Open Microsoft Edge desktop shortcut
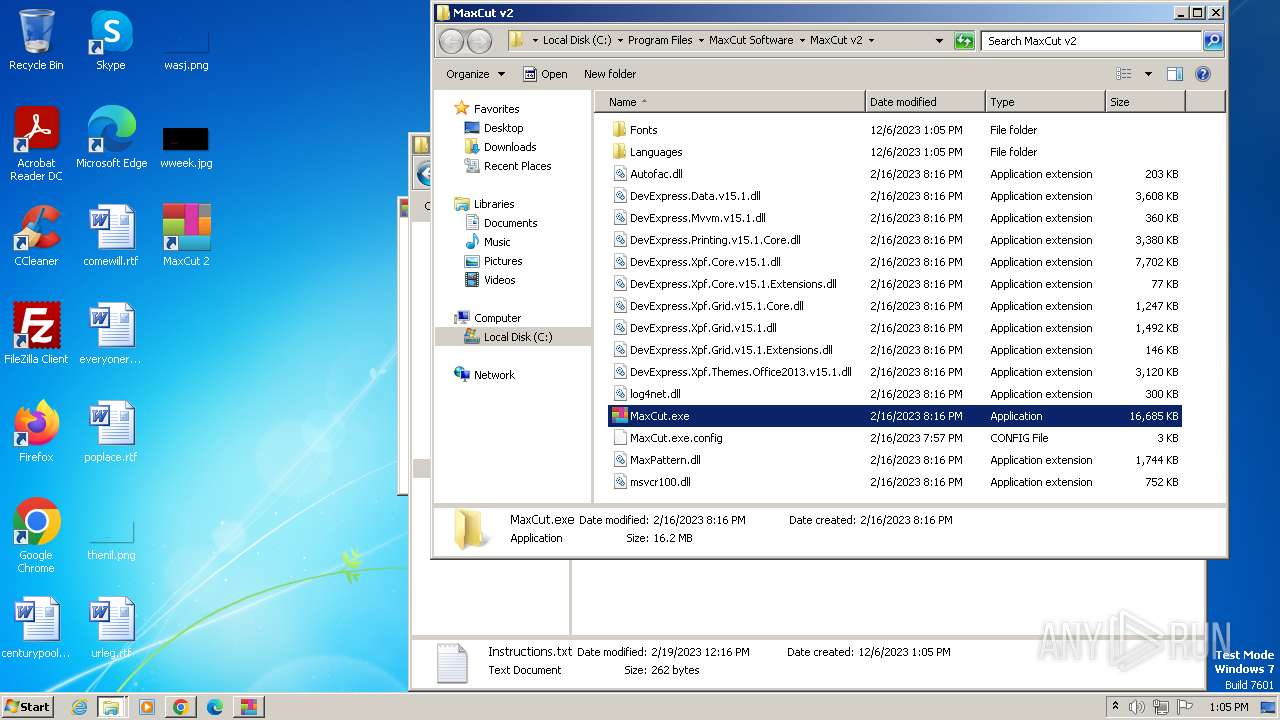 (111, 138)
